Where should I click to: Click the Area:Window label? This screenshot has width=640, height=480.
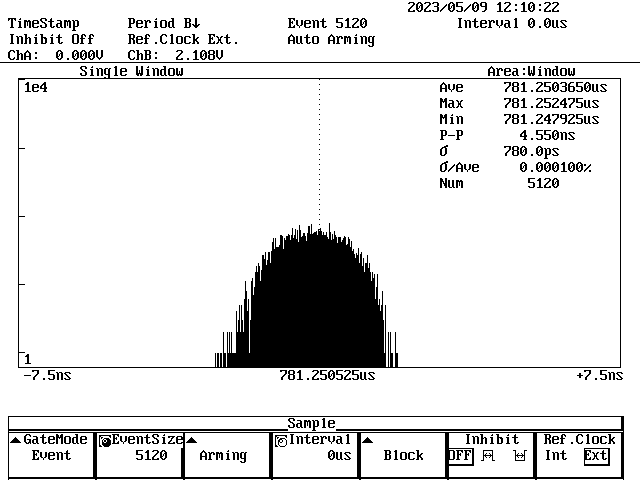531,72
